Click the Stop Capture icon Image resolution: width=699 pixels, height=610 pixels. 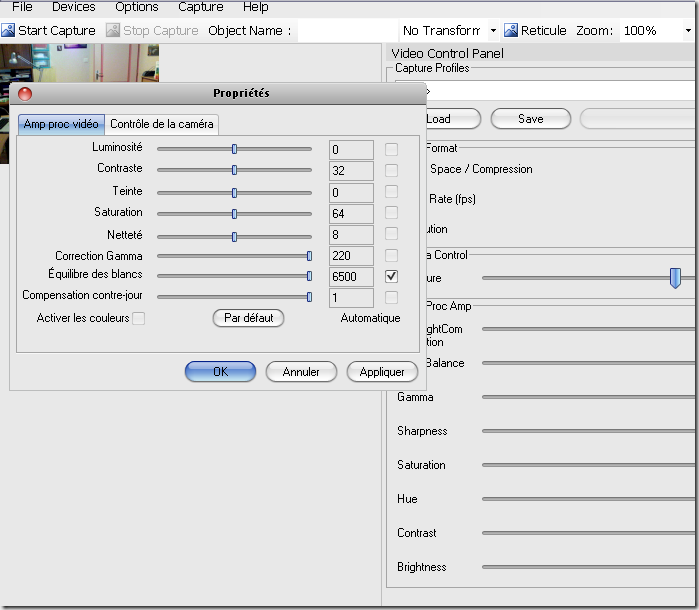113,30
